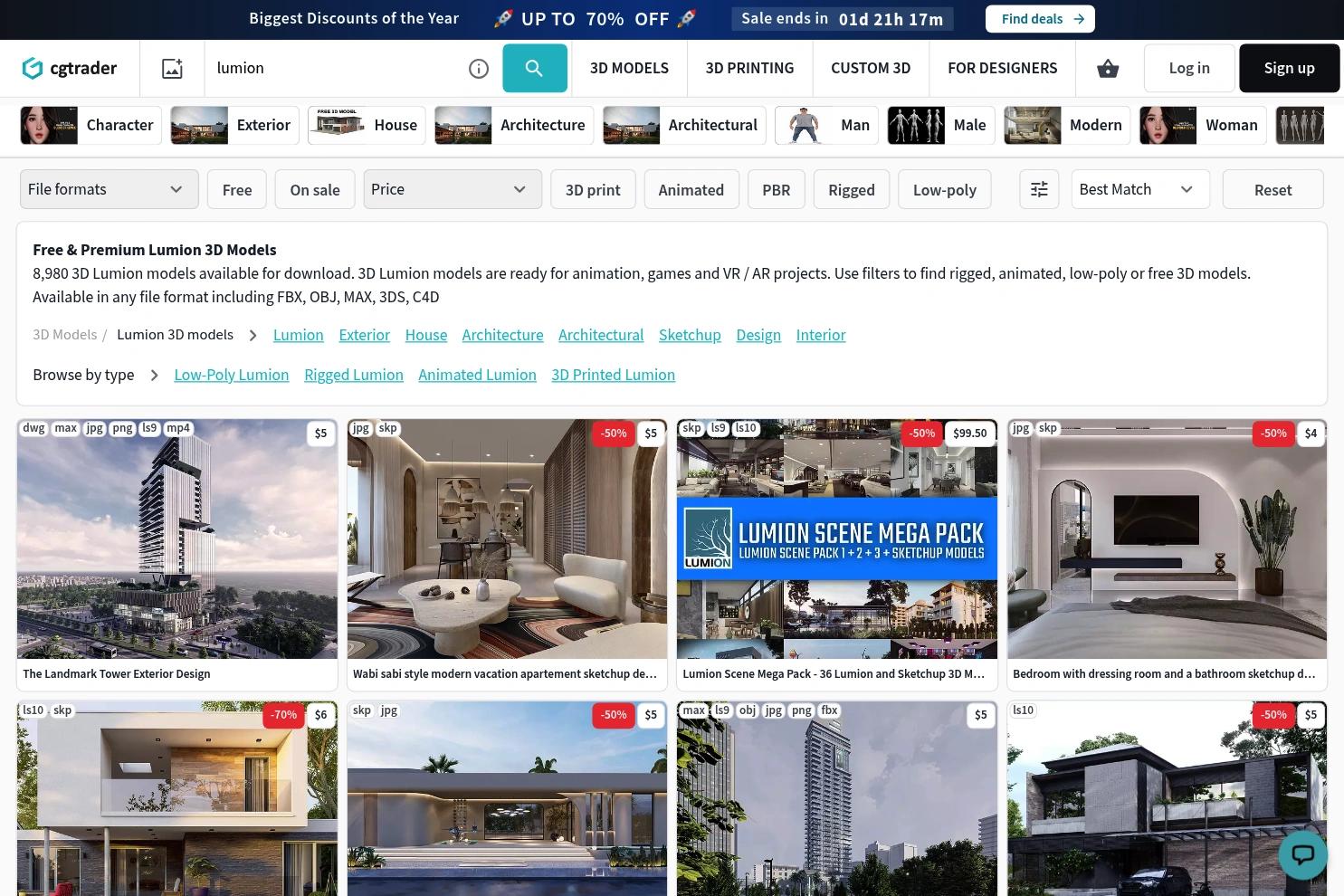Click Find deals in sale banner
This screenshot has width=1344, height=896.
[x=1040, y=19]
